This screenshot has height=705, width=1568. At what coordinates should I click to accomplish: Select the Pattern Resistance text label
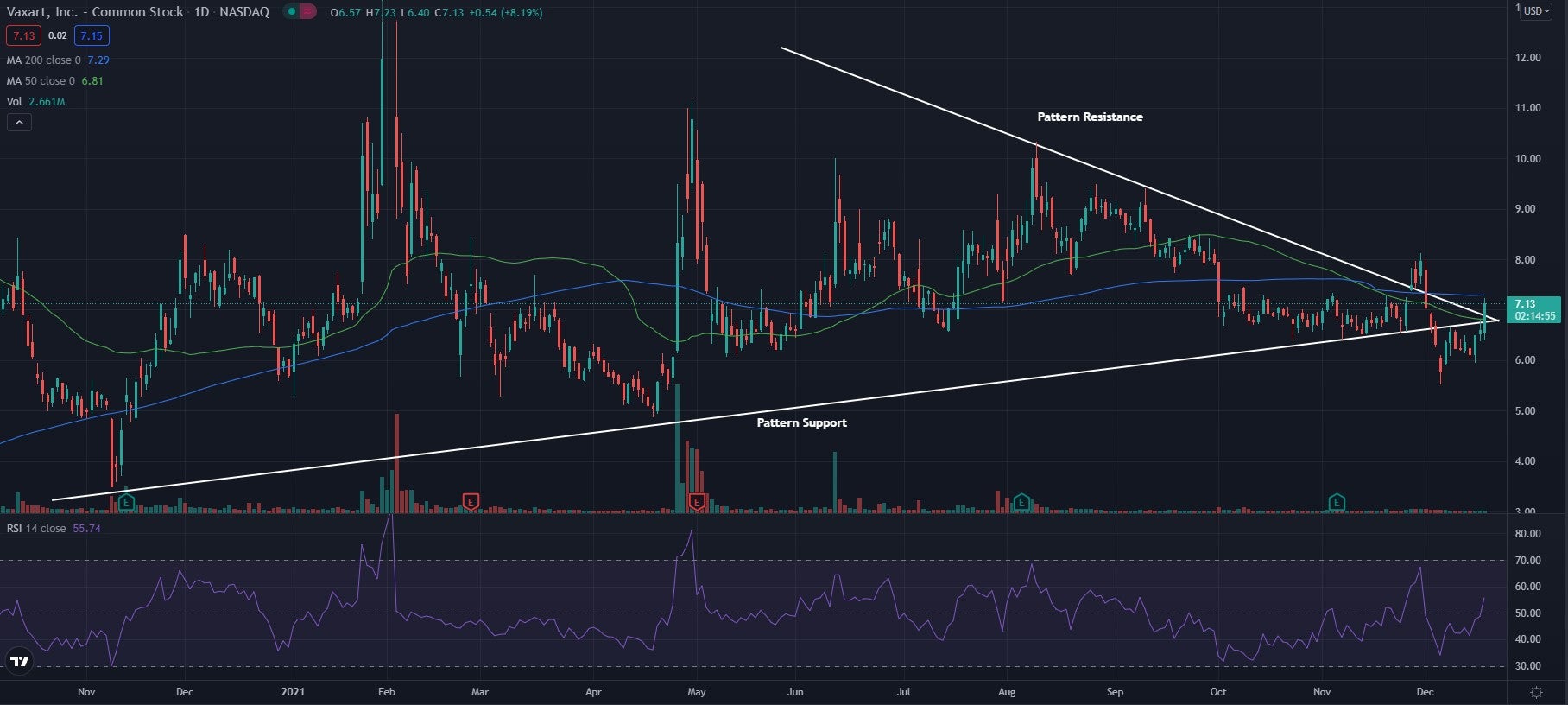(x=1090, y=117)
